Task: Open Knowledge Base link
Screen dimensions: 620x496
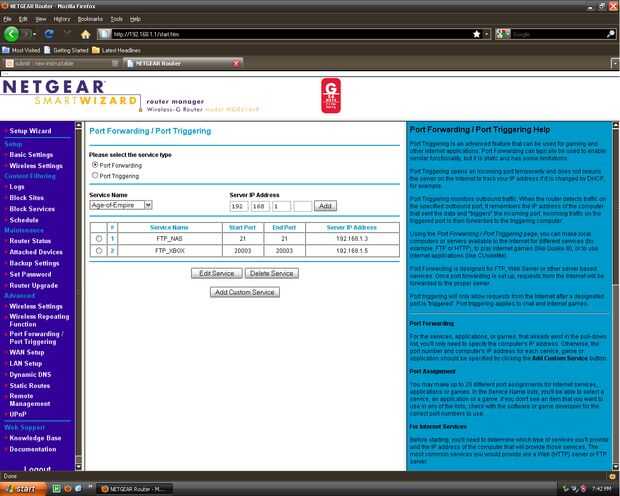Action: coord(35,438)
